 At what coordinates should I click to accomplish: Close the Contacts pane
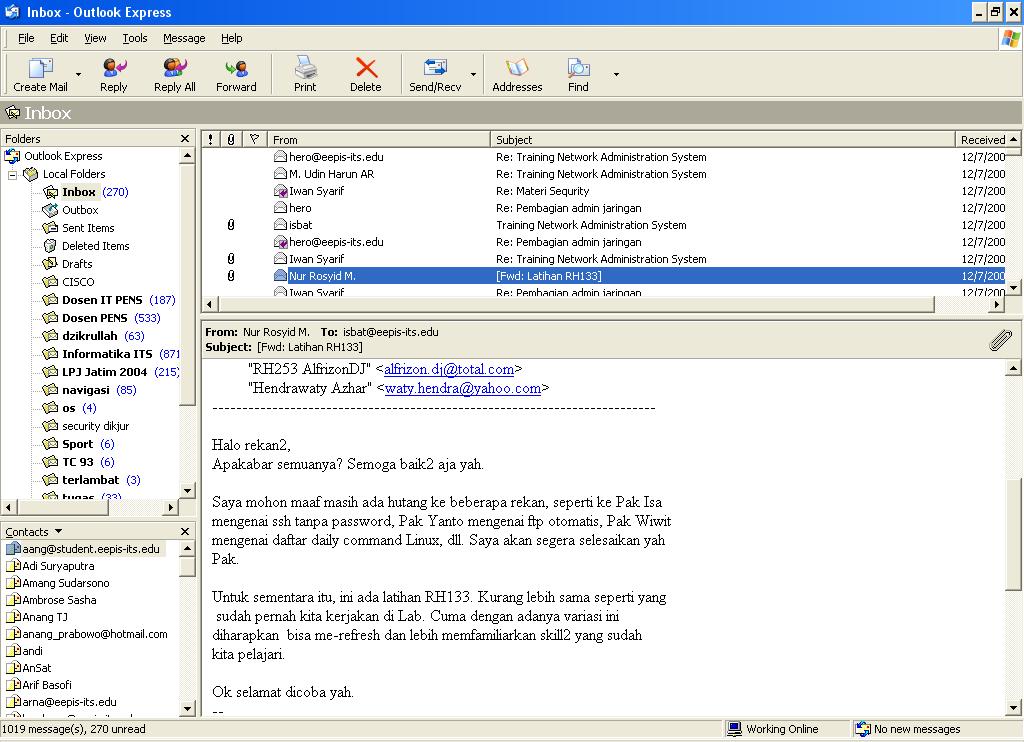coord(185,532)
